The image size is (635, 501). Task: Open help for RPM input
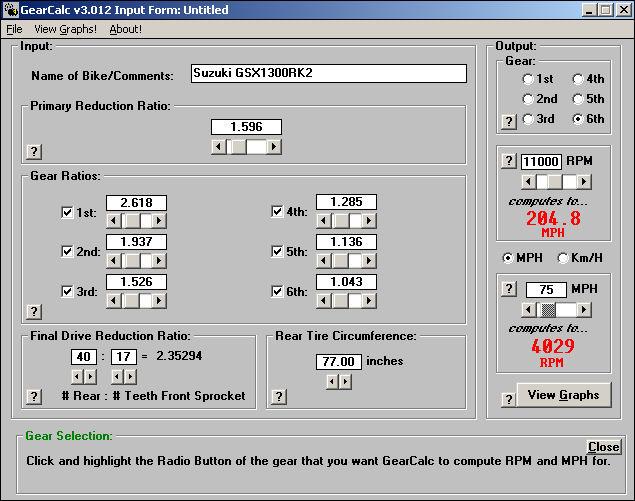pos(509,161)
